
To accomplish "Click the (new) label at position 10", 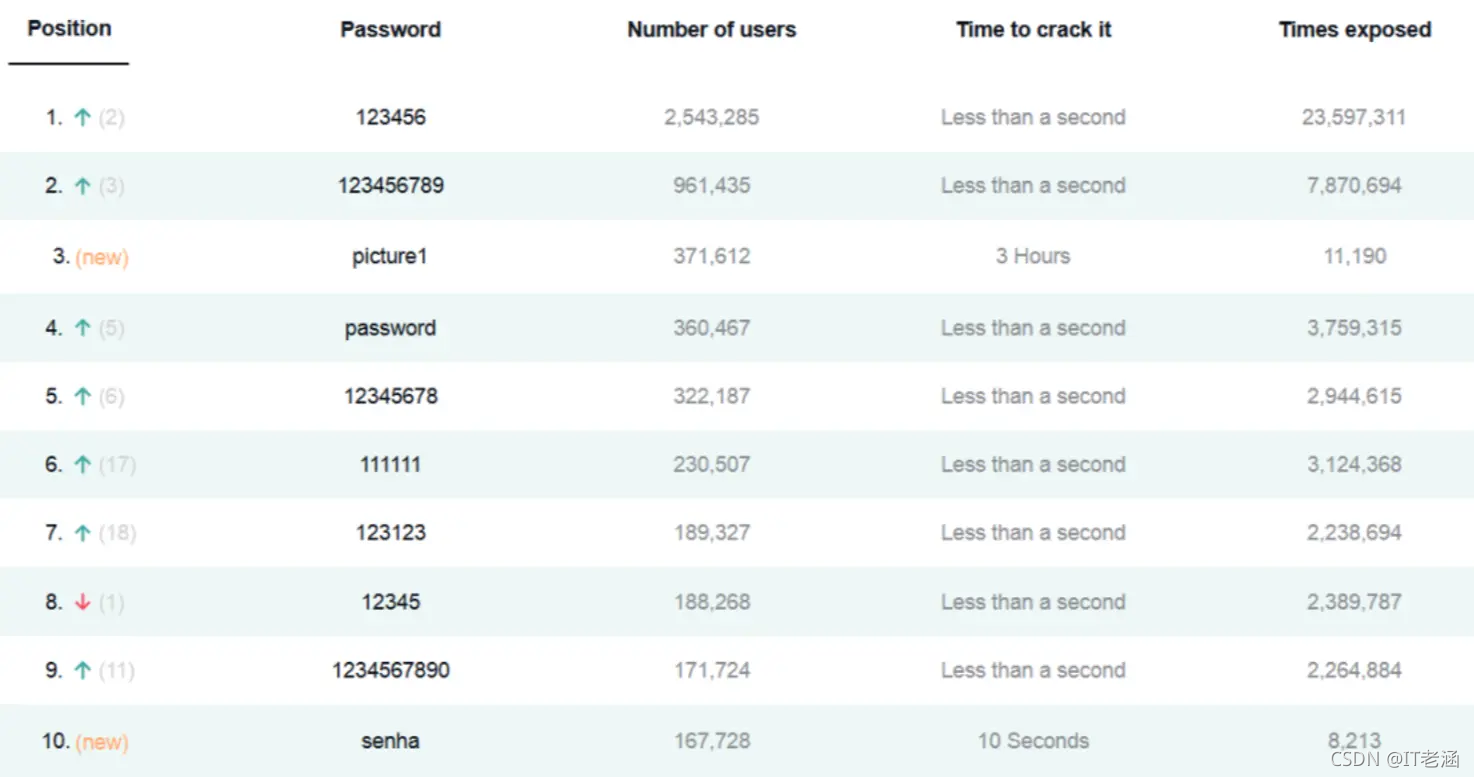I will (x=102, y=742).
